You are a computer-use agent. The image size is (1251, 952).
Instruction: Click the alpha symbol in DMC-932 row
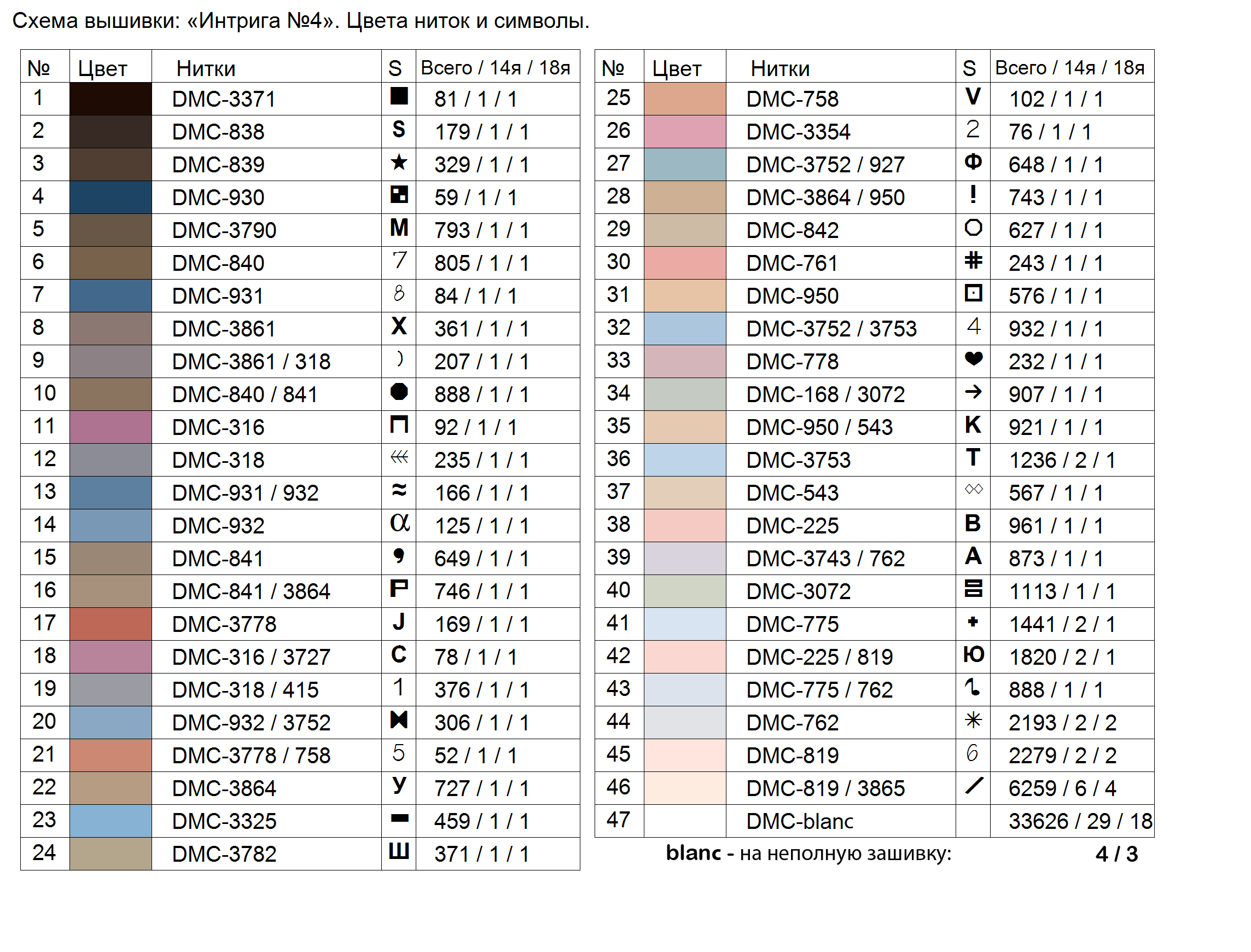[x=399, y=523]
